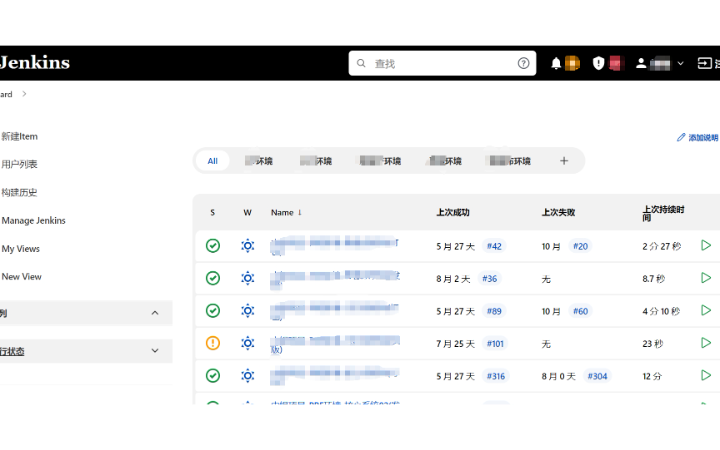Open last successful build #42
720x450 pixels.
point(494,247)
